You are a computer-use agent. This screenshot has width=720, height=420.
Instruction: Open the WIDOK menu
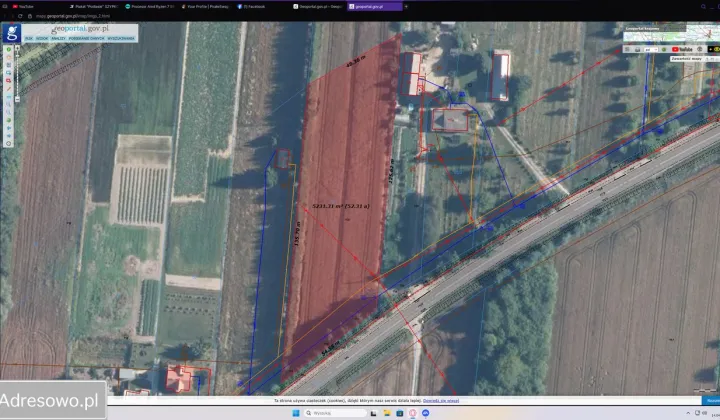click(43, 37)
